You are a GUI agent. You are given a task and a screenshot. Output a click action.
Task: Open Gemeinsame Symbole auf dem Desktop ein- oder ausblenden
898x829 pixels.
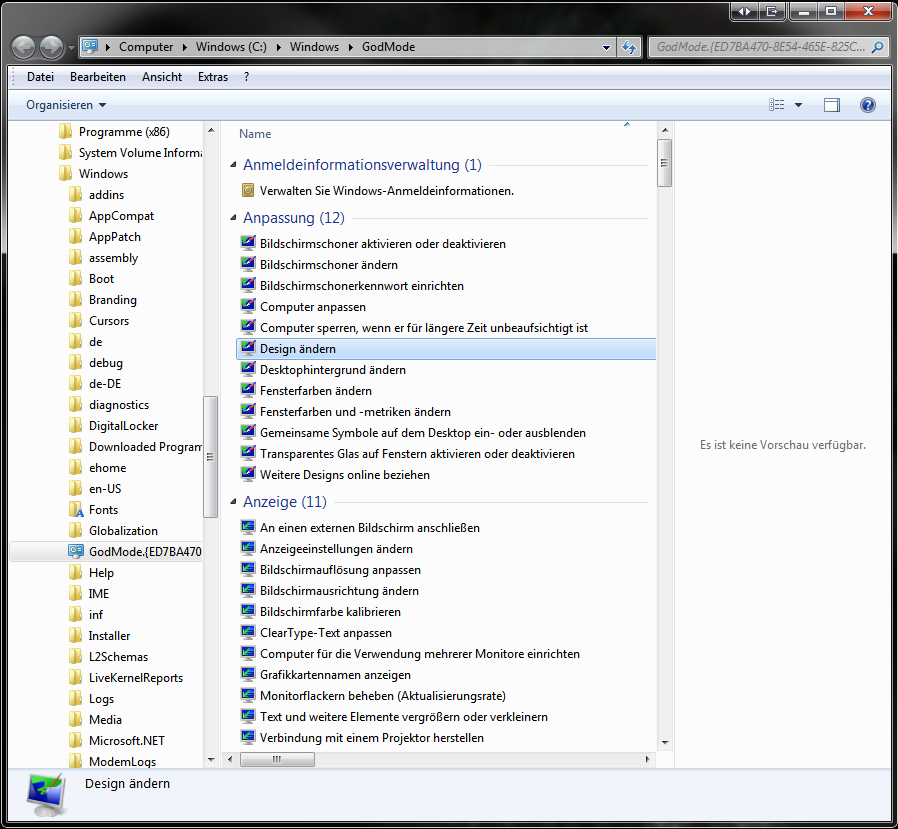(423, 433)
